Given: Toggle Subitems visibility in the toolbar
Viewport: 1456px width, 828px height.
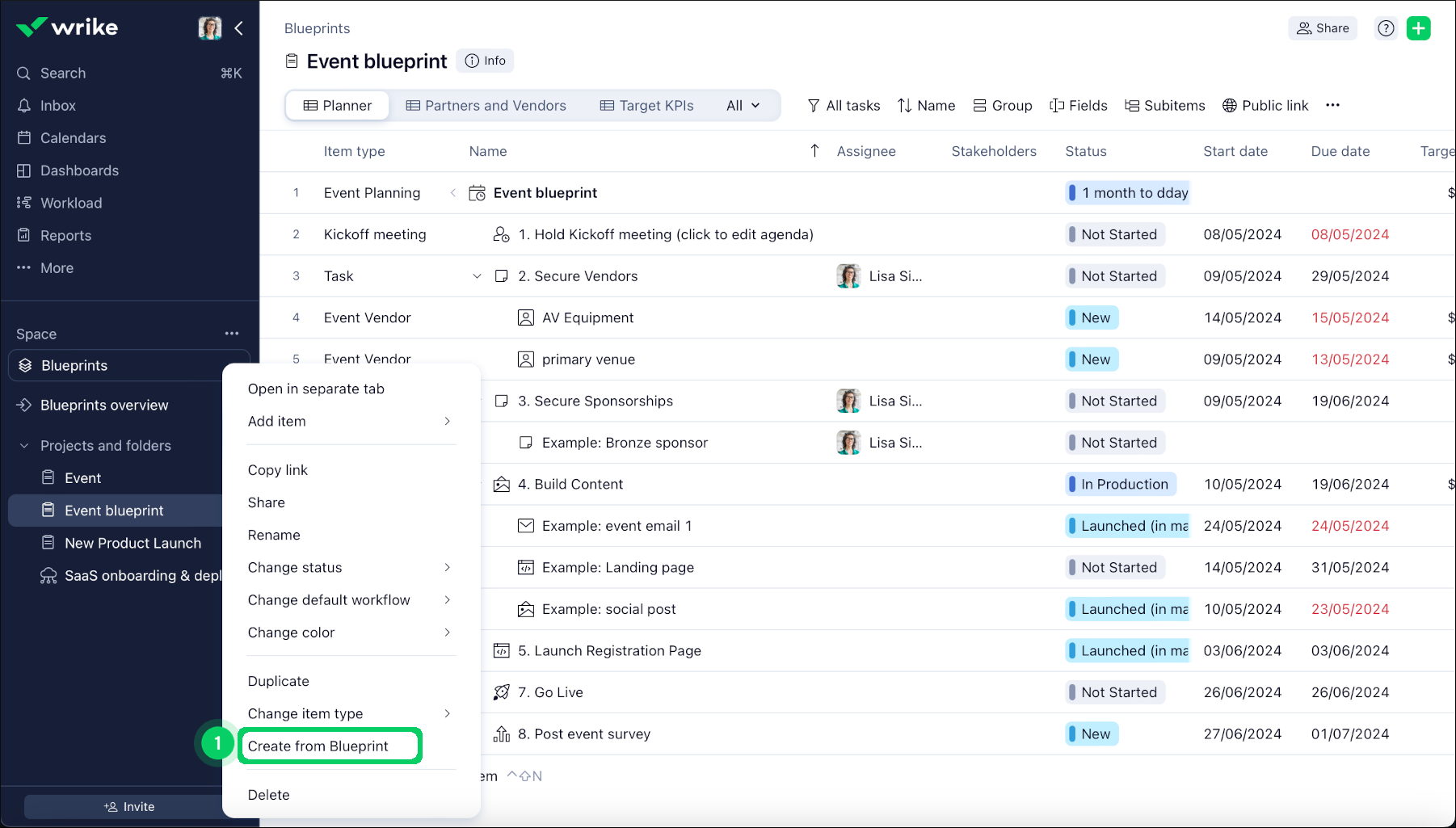Looking at the screenshot, I should 1164,105.
